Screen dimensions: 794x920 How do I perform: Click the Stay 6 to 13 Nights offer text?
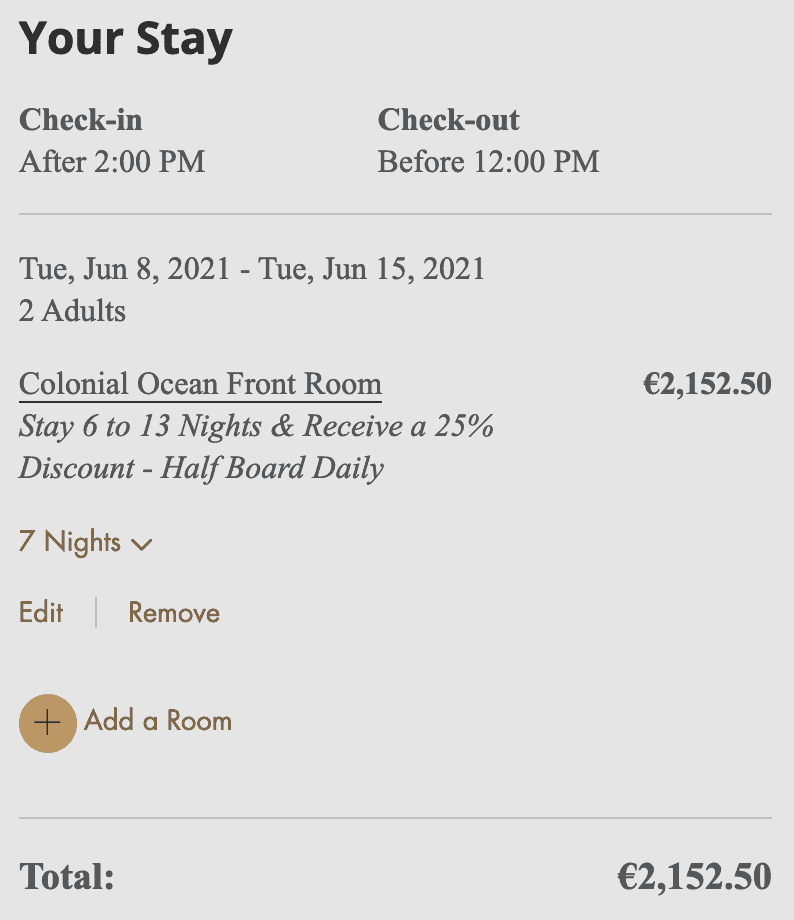coord(256,427)
